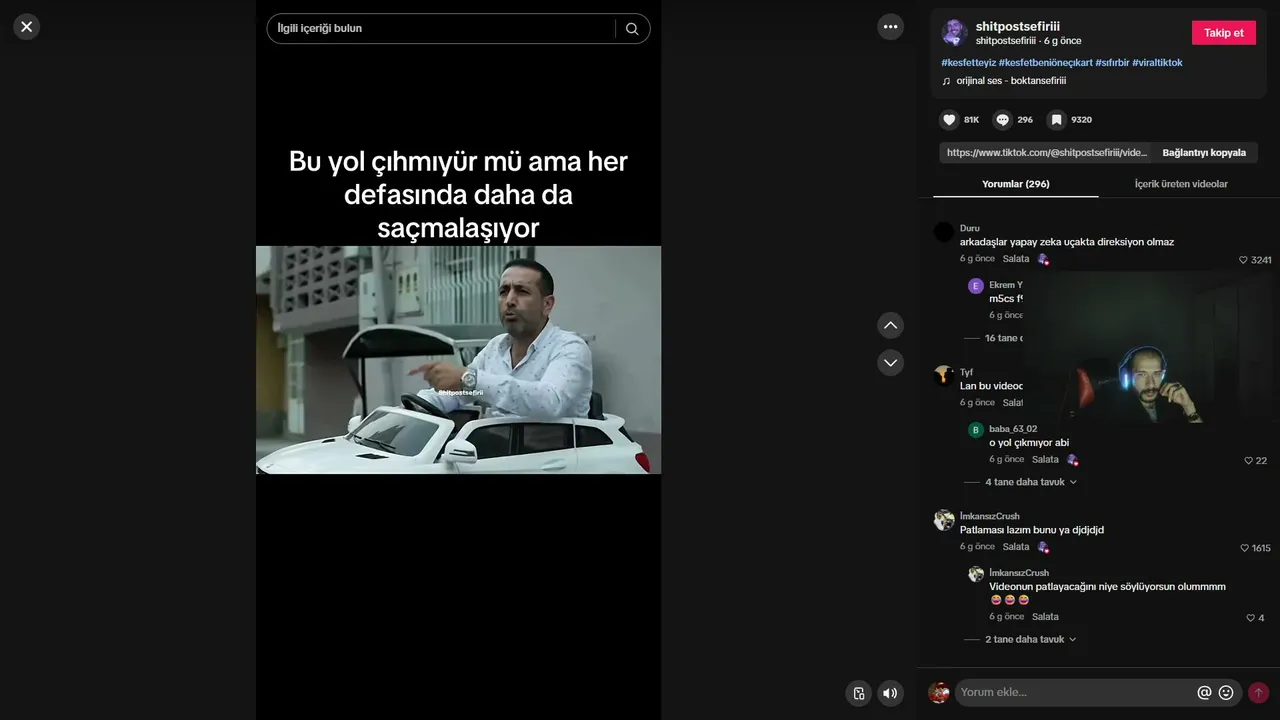Bookmark the video with the 9320 icon
Viewport: 1280px width, 720px height.
click(x=1056, y=120)
